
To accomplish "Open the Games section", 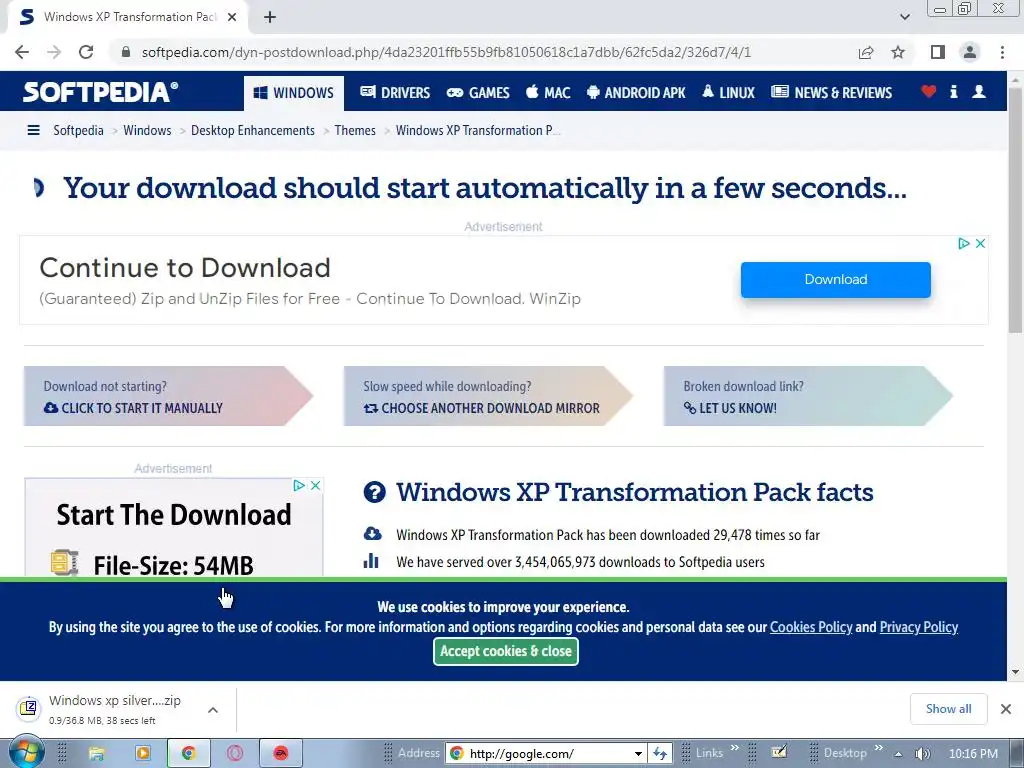I will (x=478, y=93).
